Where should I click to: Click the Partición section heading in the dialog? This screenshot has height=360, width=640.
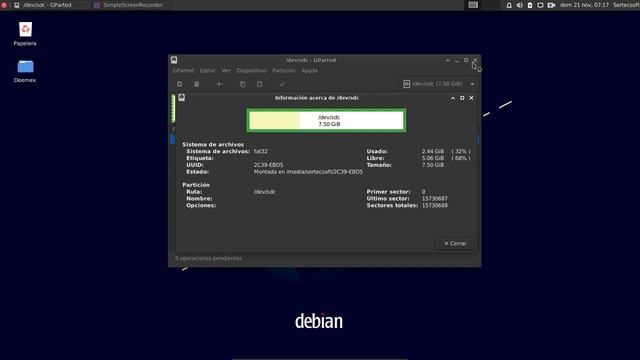196,185
